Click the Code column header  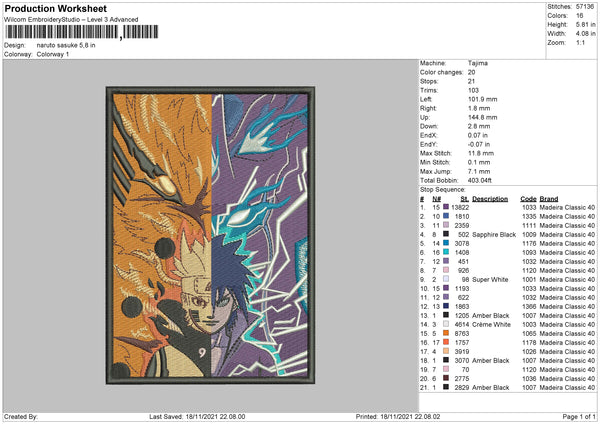click(528, 199)
